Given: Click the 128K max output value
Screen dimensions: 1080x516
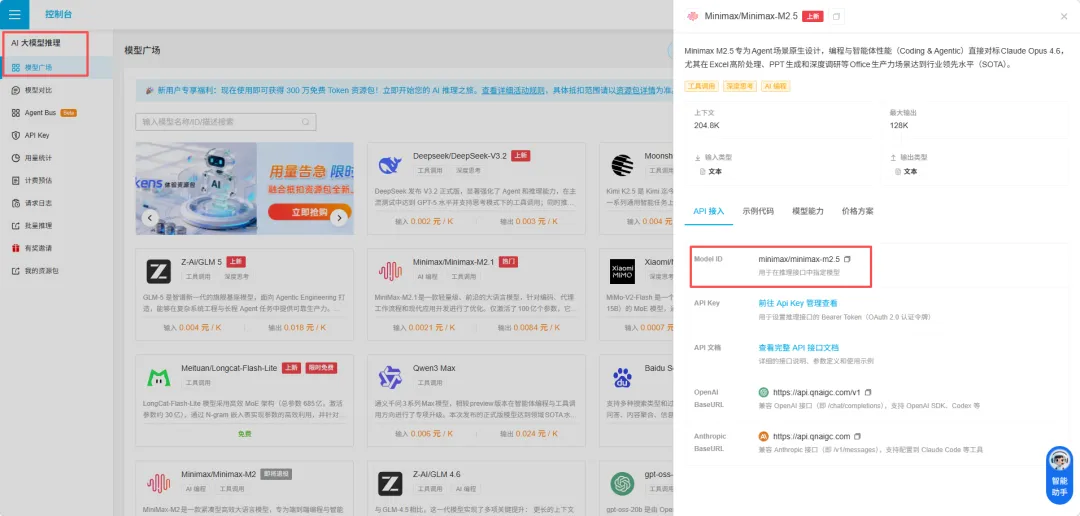Looking at the screenshot, I should (x=899, y=125).
